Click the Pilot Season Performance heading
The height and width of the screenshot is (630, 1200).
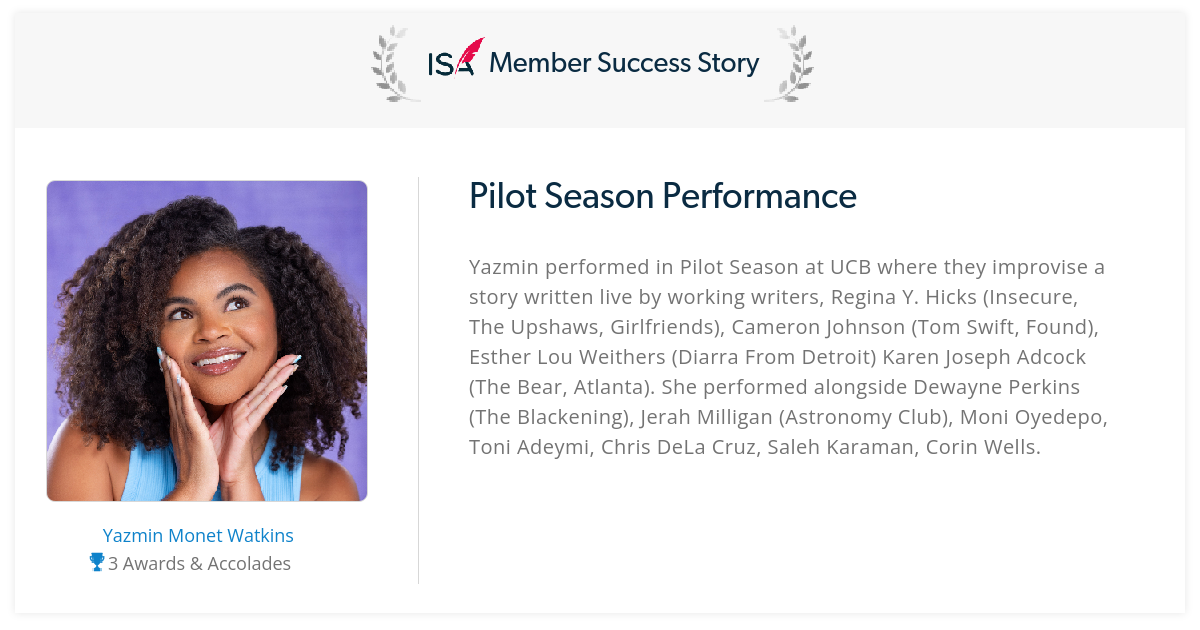(663, 196)
